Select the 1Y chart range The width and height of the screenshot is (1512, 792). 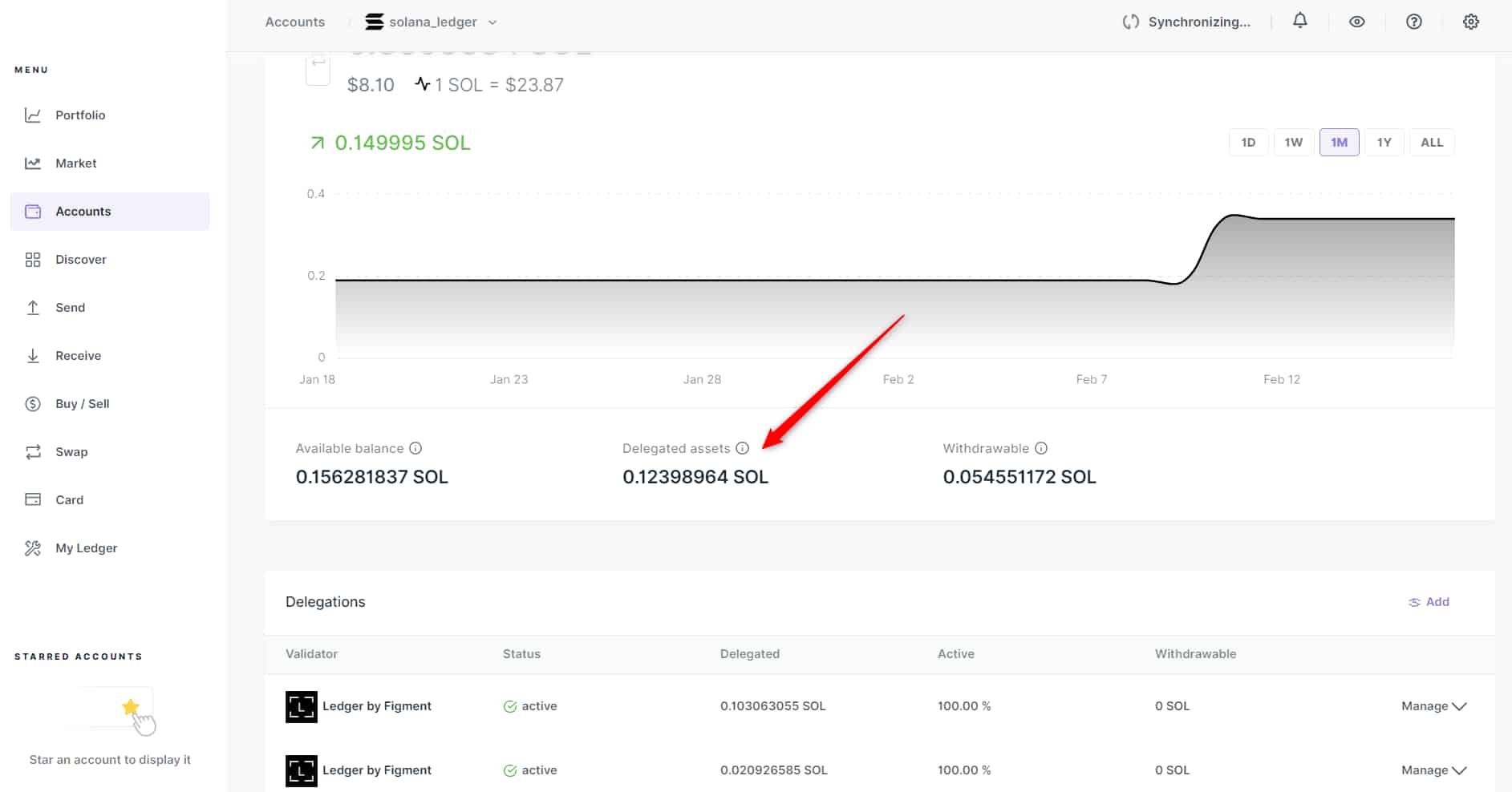pos(1384,143)
